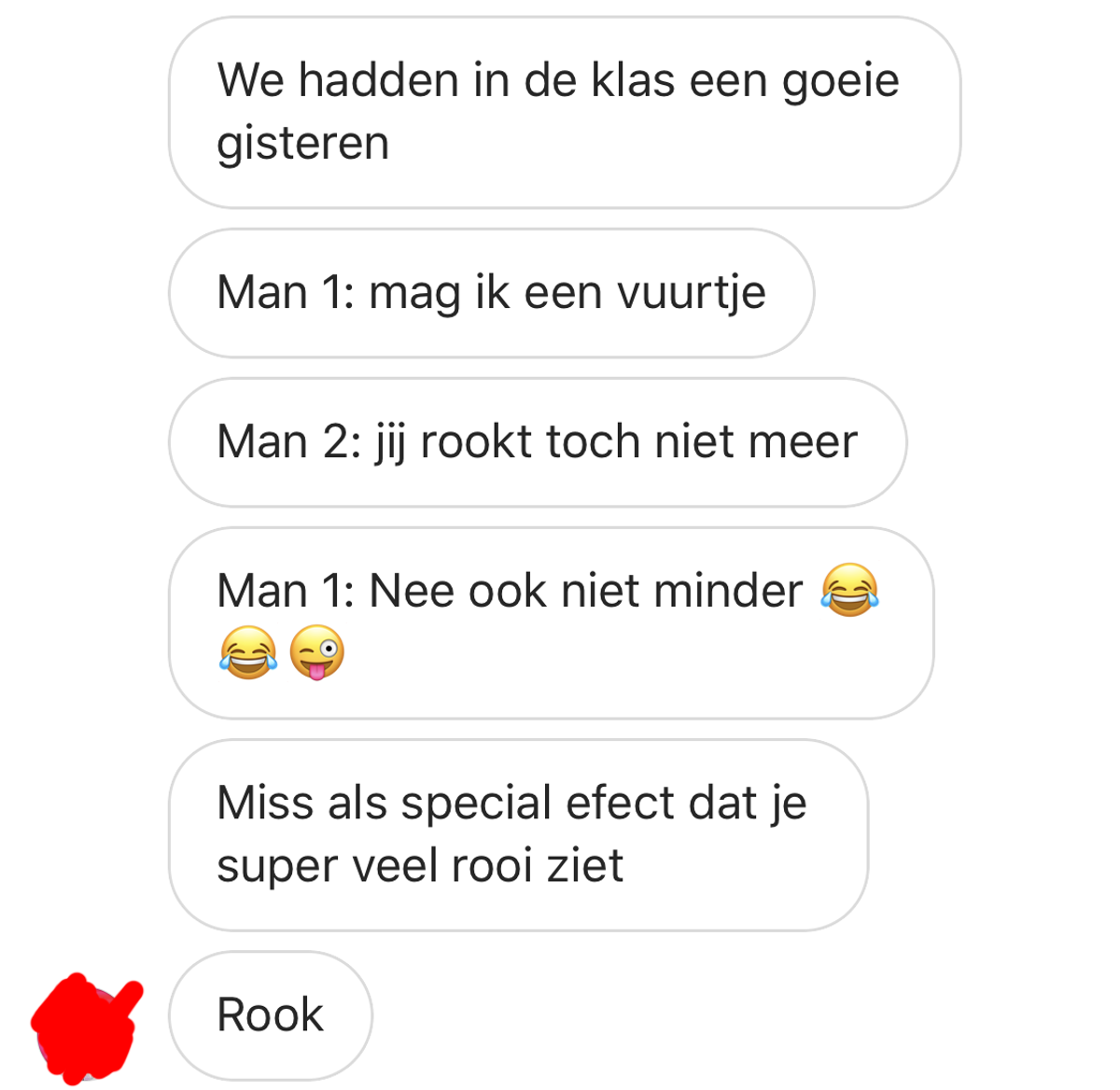Tap the word 'klas' in the first message
Screen dimensions: 1120x1090
click(x=633, y=80)
